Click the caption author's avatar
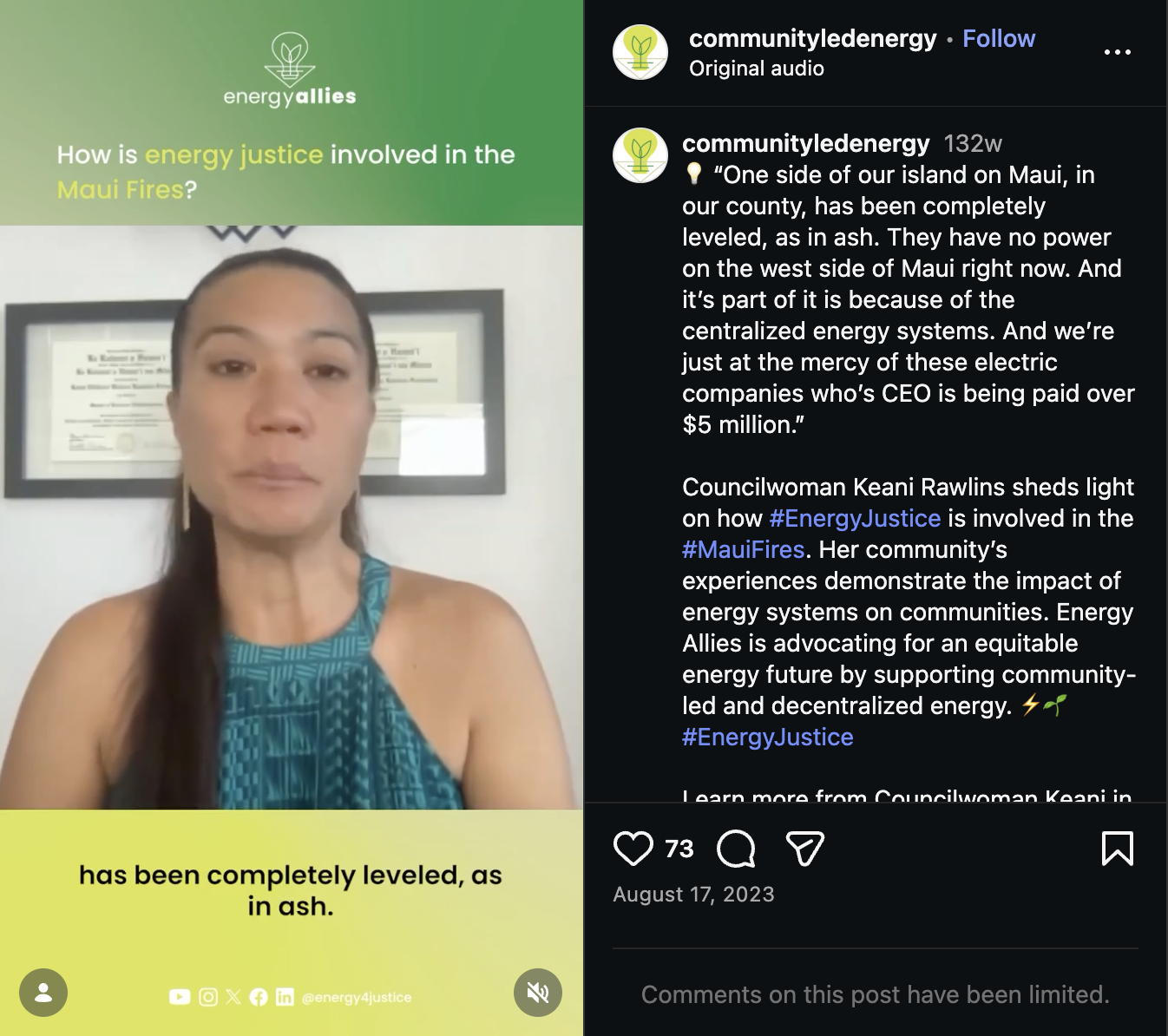The image size is (1168, 1036). tap(640, 155)
